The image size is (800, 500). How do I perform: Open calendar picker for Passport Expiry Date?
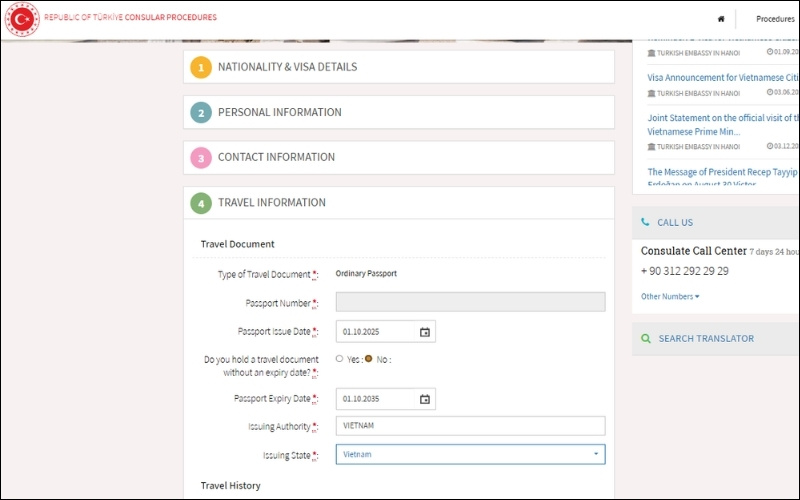pos(424,399)
